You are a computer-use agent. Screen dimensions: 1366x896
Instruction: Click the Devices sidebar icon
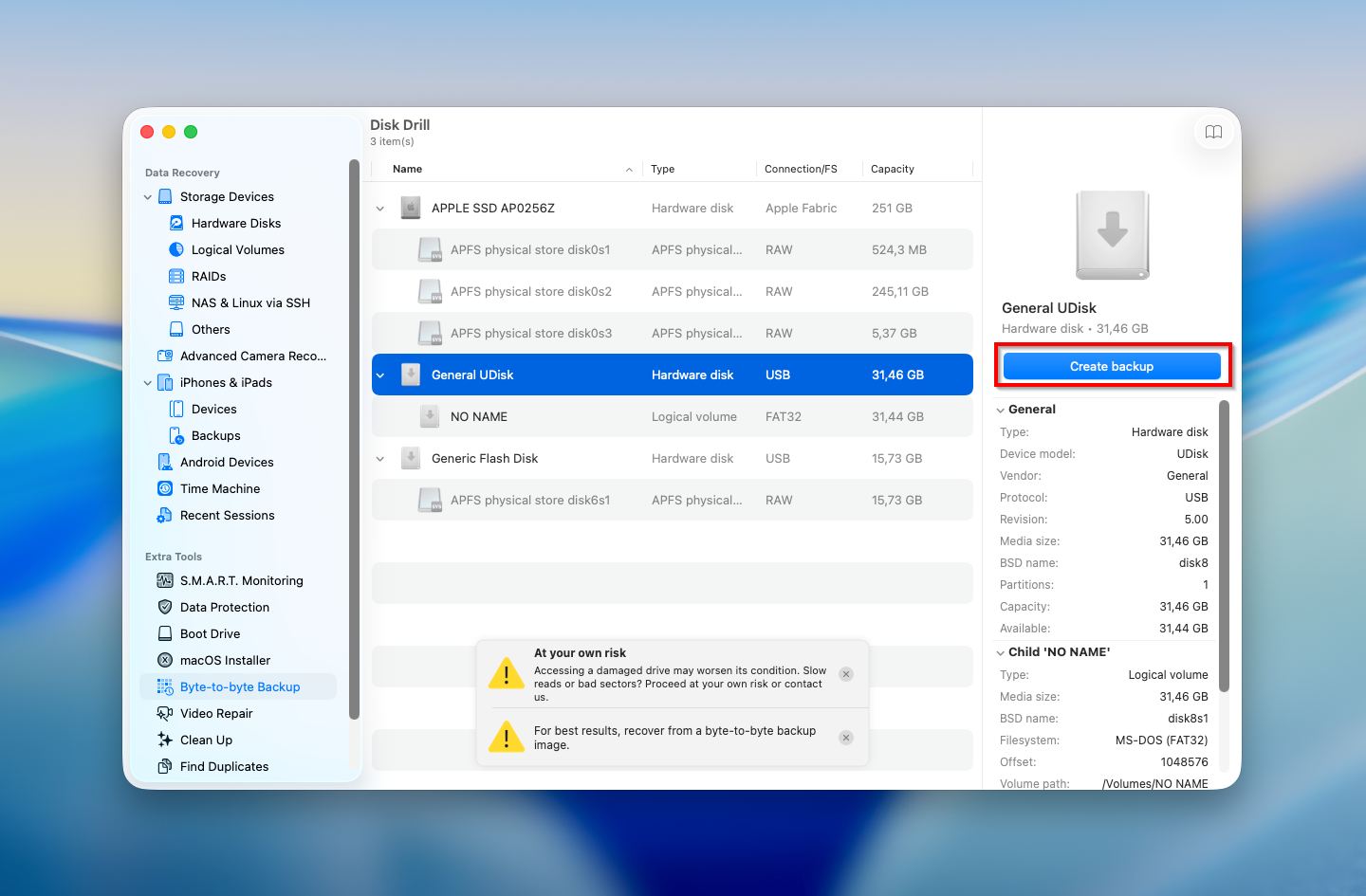(x=176, y=409)
